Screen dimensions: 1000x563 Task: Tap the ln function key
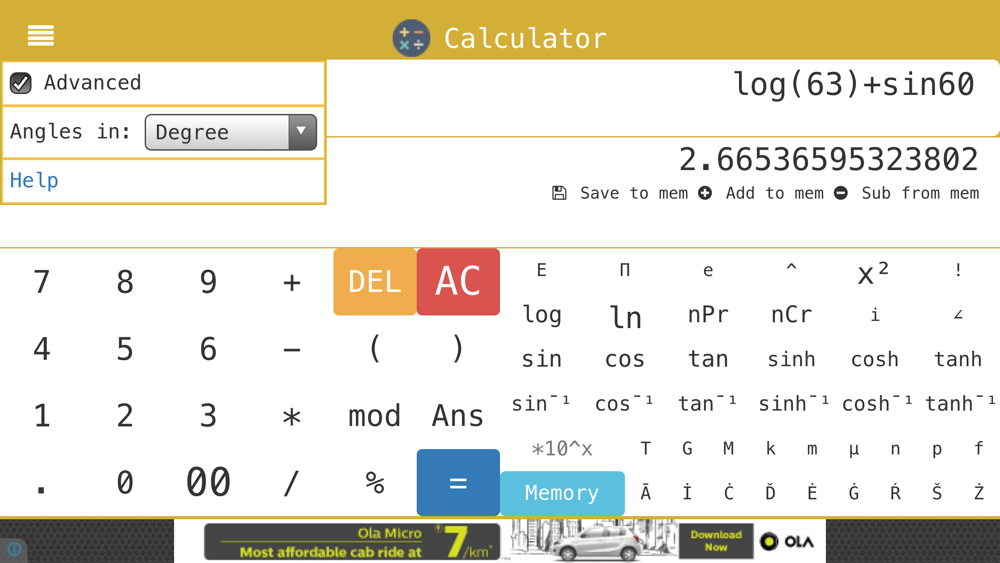625,316
